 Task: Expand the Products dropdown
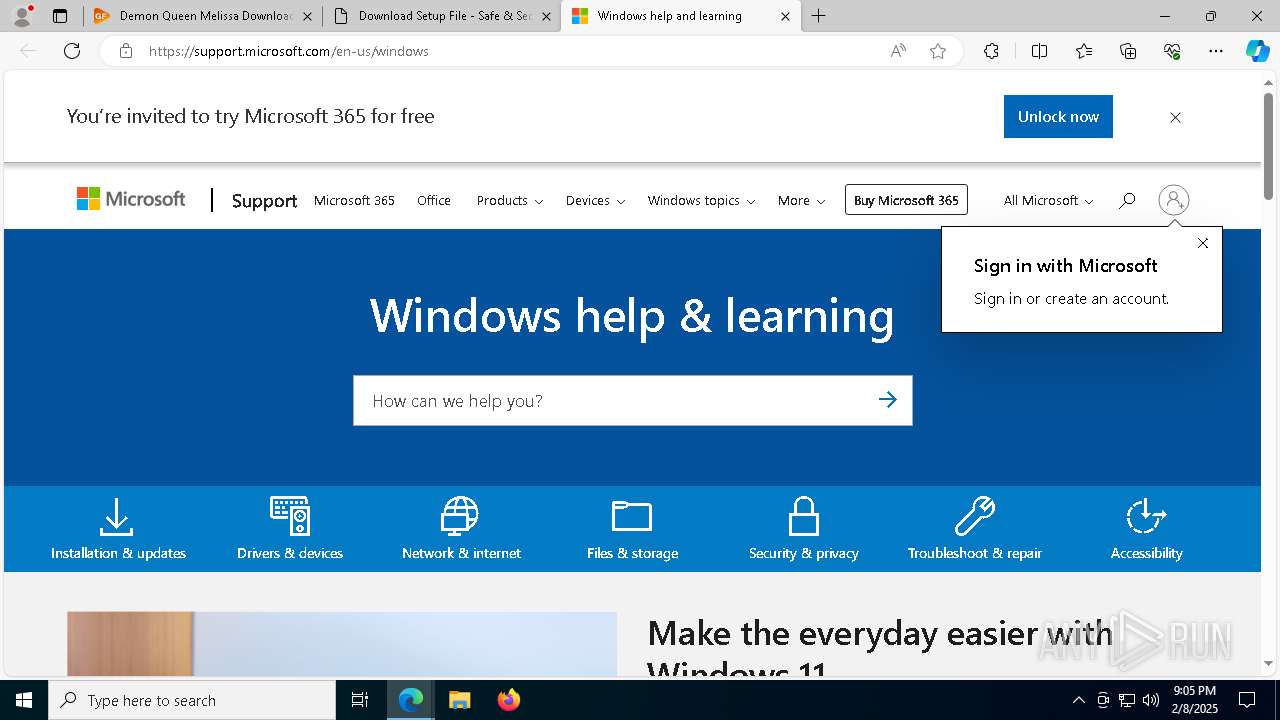coord(510,200)
